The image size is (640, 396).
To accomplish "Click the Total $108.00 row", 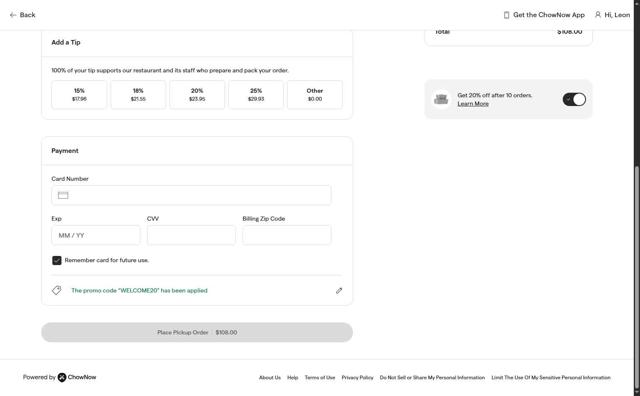I will click(x=509, y=32).
